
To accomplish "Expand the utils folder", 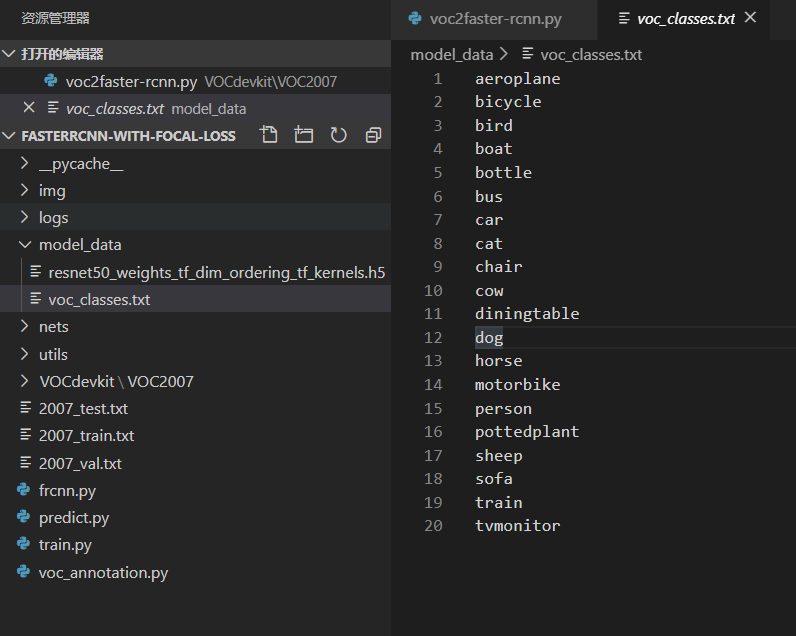I will point(24,353).
